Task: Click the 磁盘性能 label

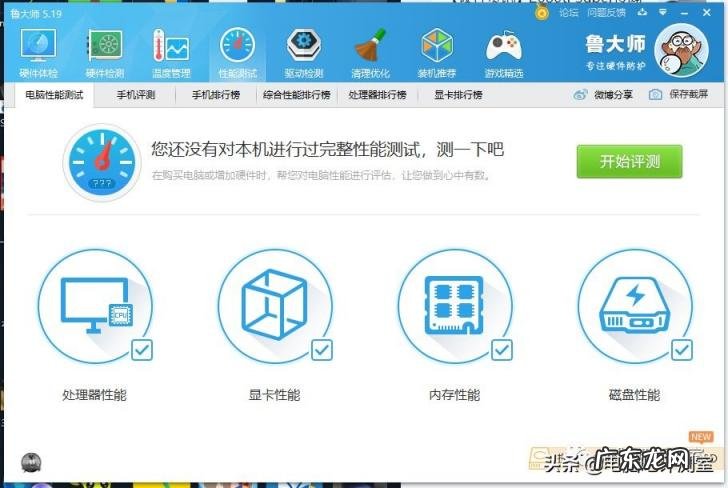Action: tap(634, 395)
